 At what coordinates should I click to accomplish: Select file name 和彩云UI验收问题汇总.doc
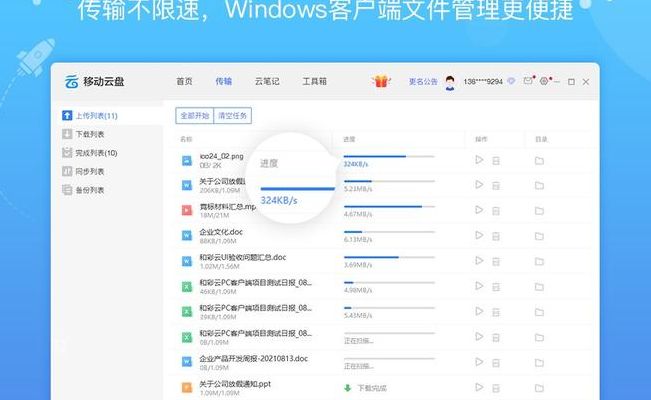pyautogui.click(x=243, y=257)
